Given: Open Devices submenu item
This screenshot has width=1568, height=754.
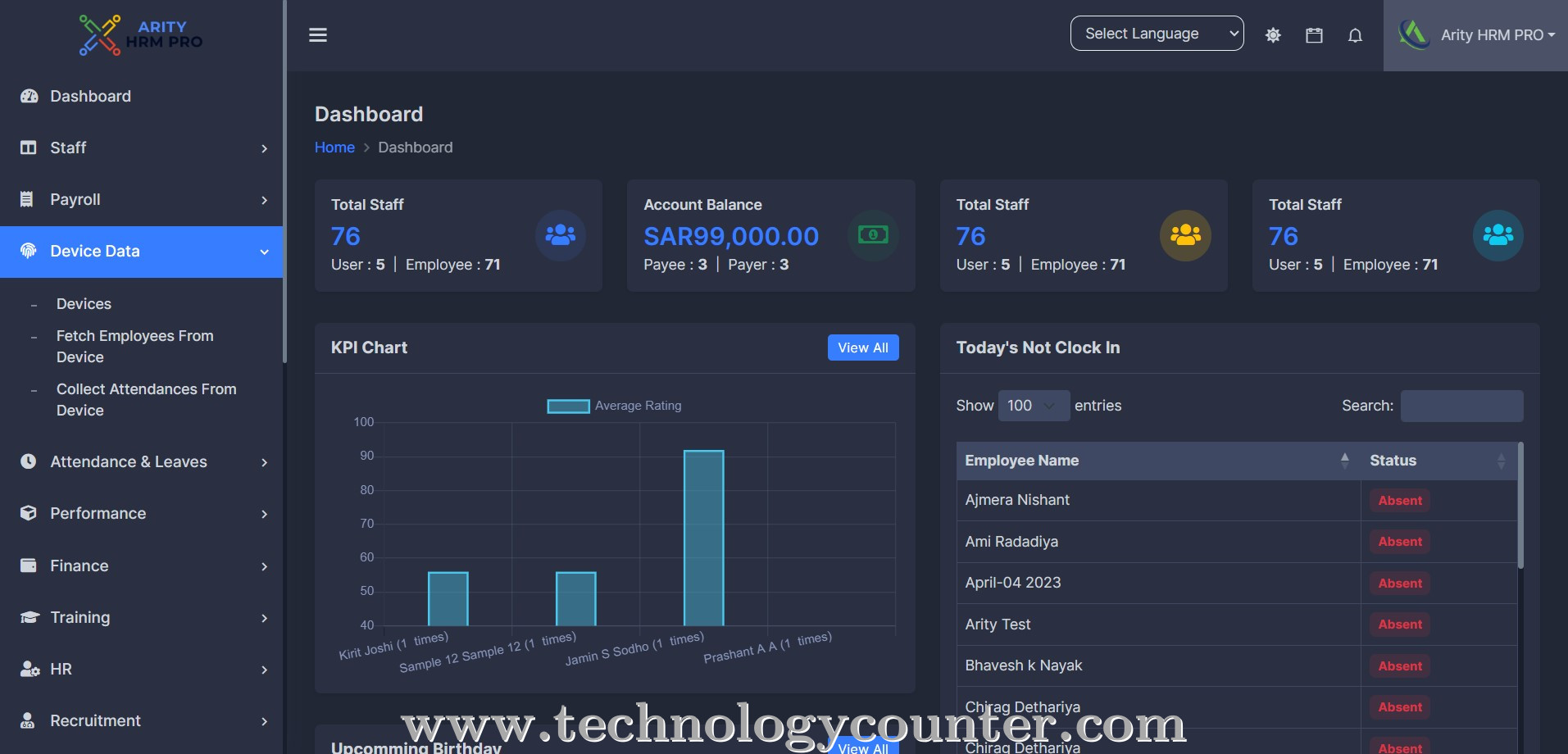Looking at the screenshot, I should 84,304.
